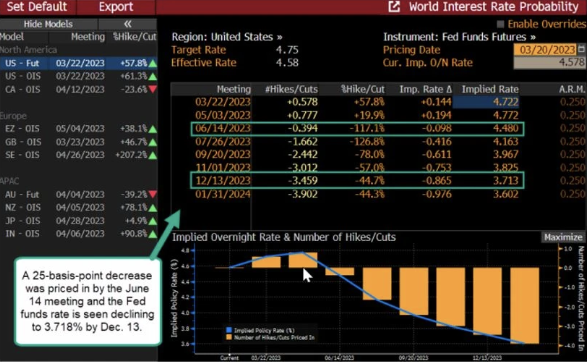
Task: Click the Pricing Date field 03/20/2023
Action: point(546,50)
